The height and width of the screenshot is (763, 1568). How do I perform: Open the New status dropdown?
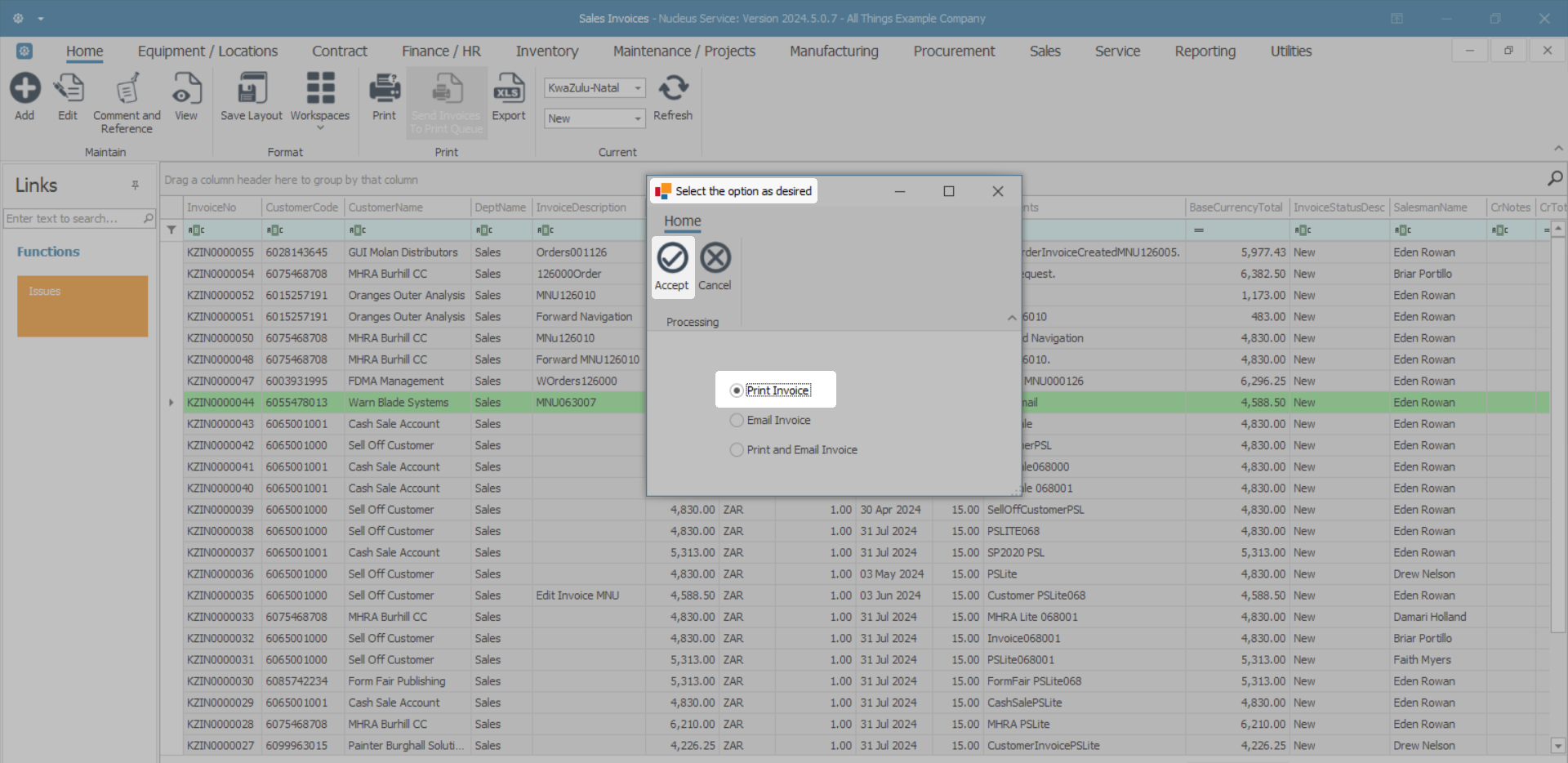tap(638, 119)
